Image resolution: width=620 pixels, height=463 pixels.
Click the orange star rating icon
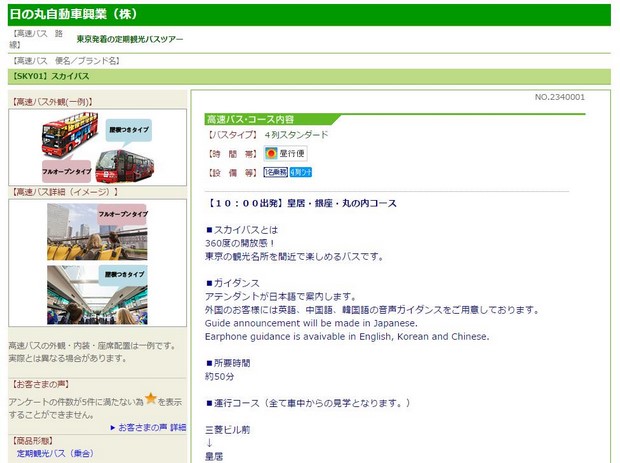(x=151, y=398)
